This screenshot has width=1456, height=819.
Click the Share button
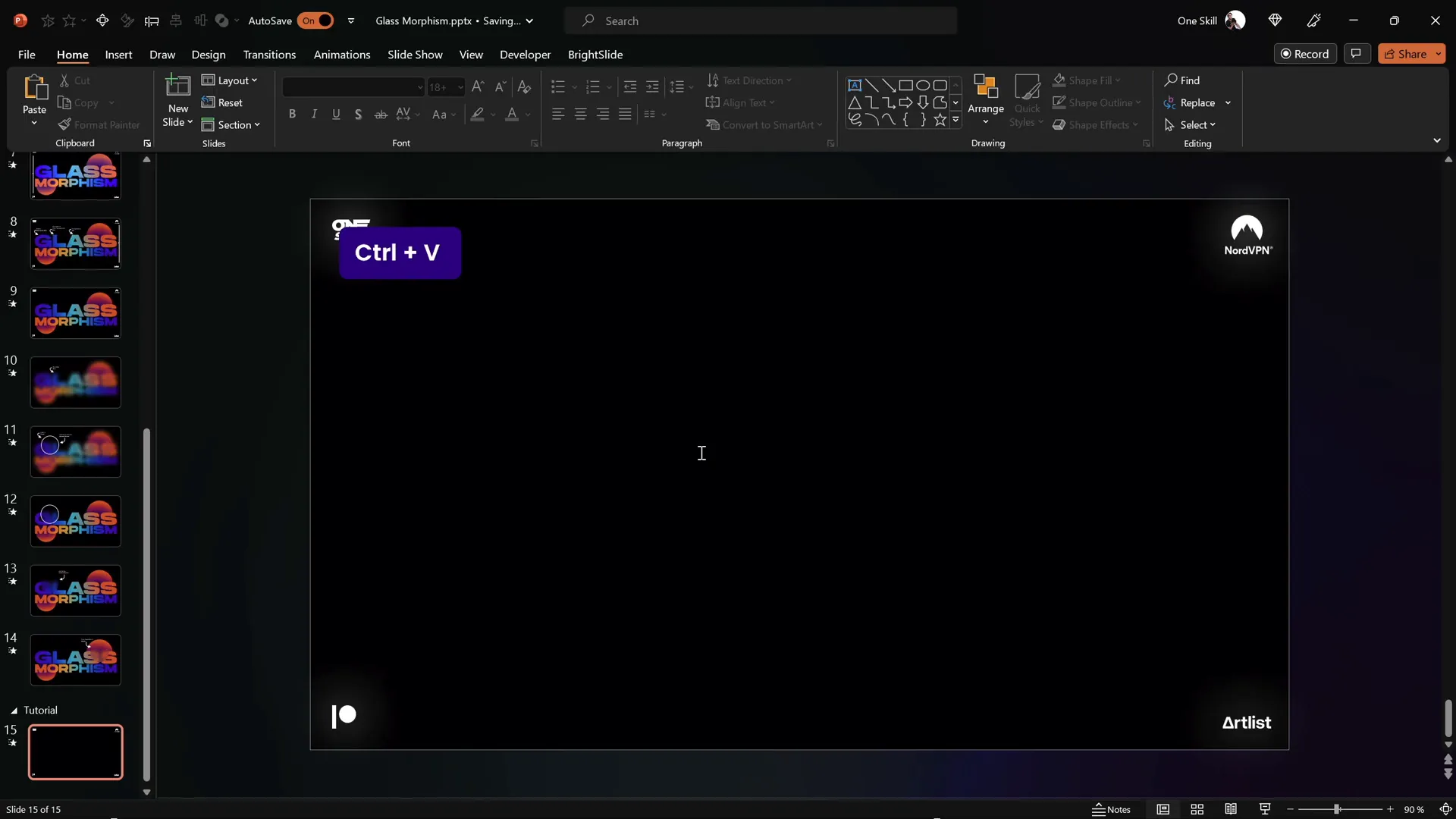pyautogui.click(x=1412, y=53)
